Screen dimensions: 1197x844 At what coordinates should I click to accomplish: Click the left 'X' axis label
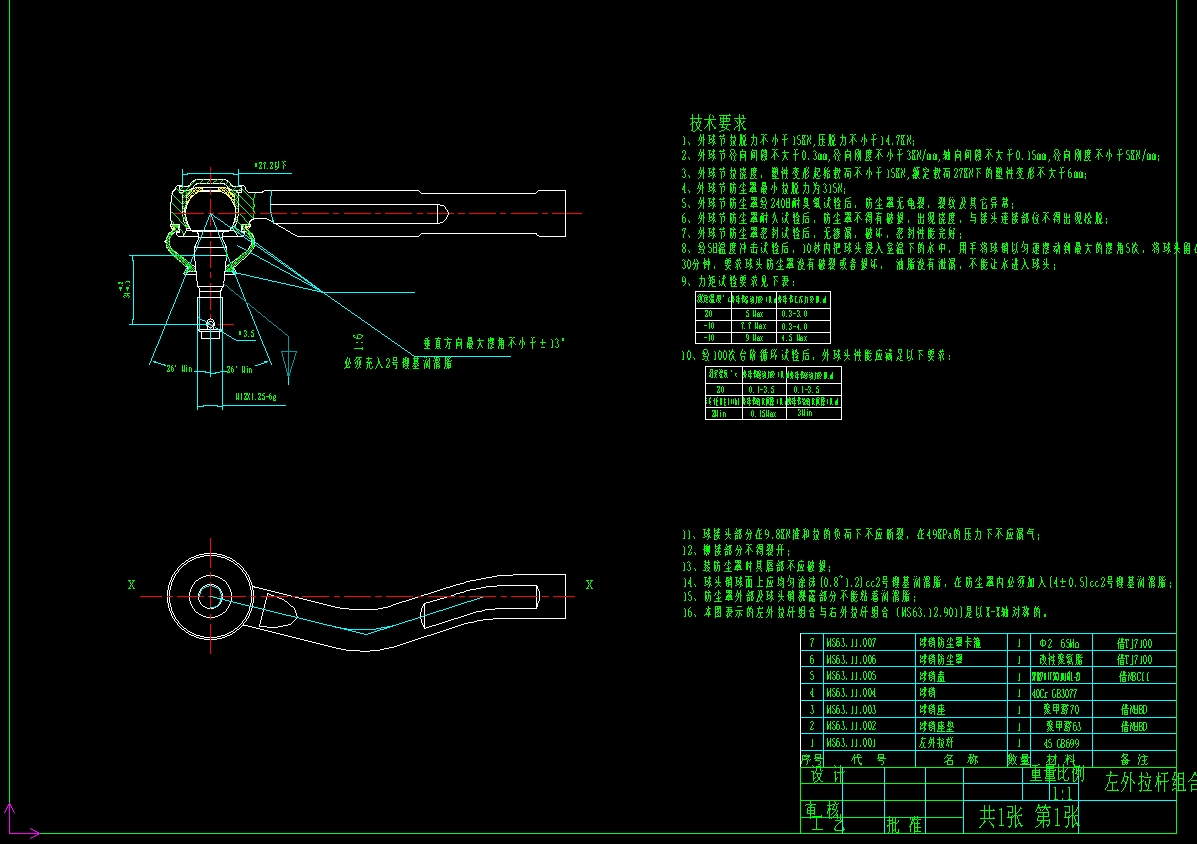(x=131, y=585)
